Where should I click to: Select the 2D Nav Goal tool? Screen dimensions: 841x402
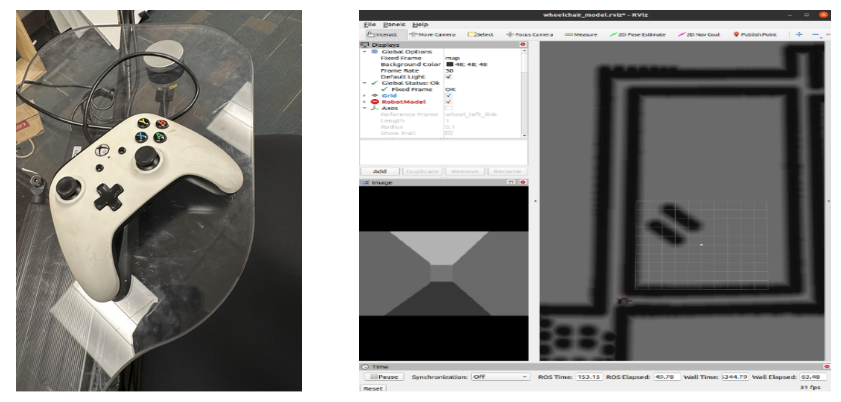click(699, 34)
